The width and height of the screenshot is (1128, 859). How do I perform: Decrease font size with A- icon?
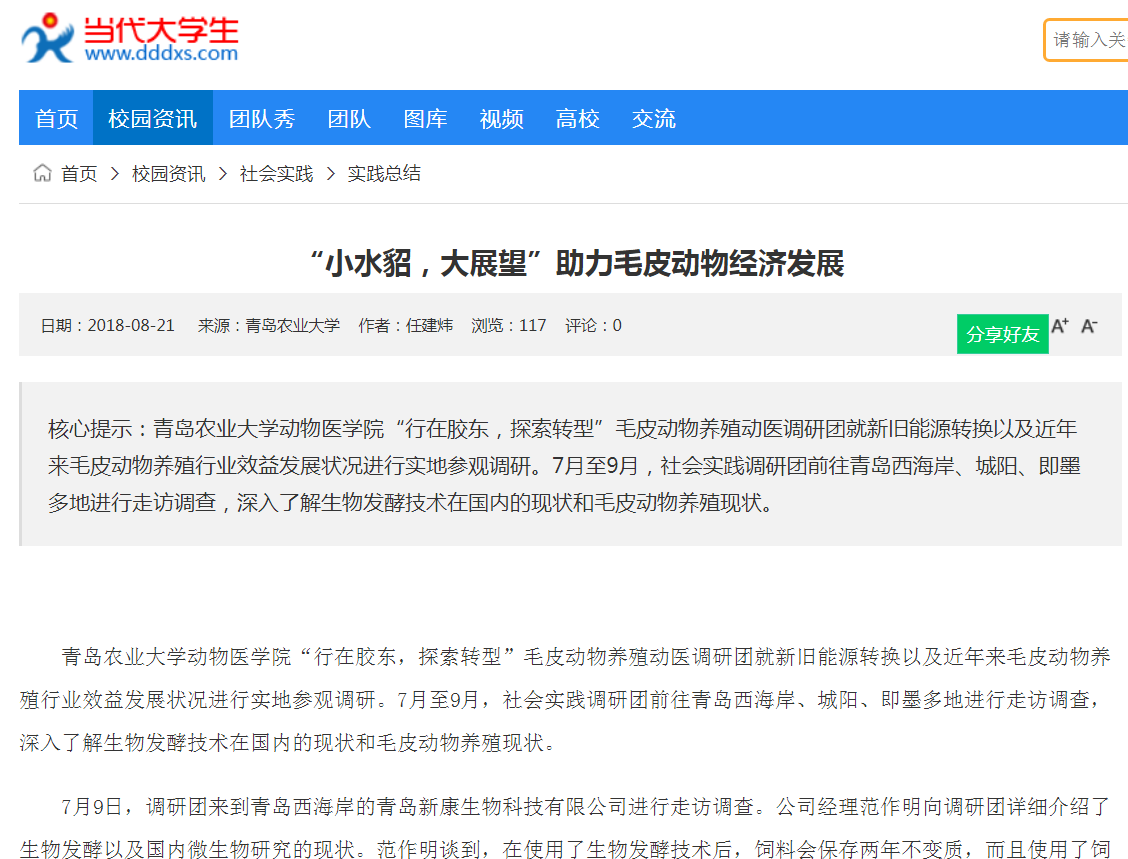pos(1089,326)
